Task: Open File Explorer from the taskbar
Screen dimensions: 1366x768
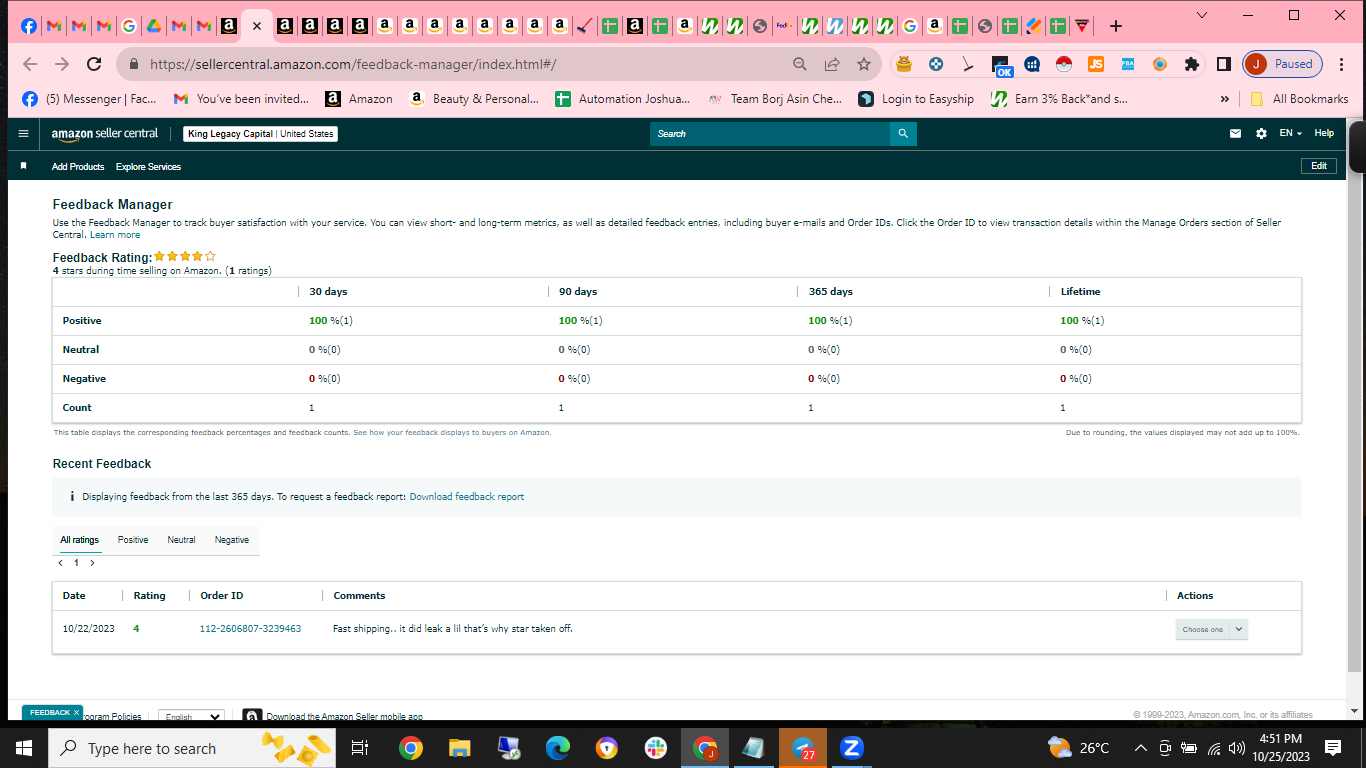Action: pos(459,748)
